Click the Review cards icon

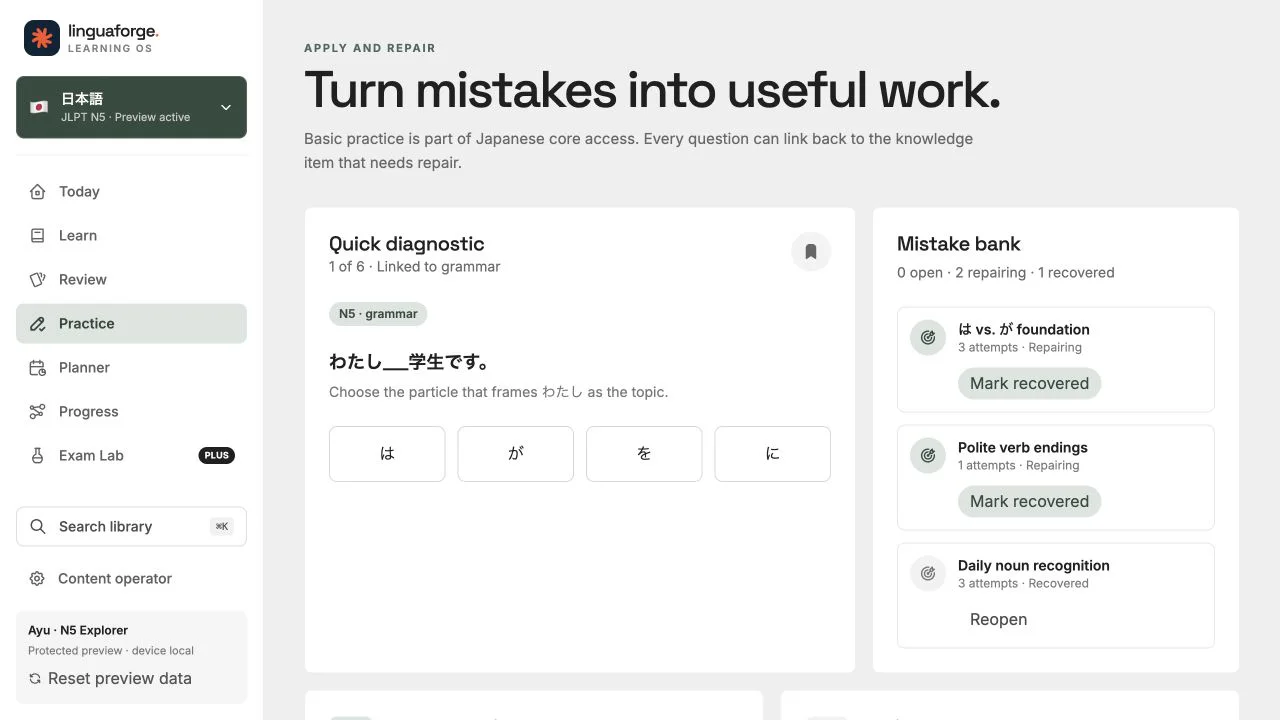coord(38,280)
